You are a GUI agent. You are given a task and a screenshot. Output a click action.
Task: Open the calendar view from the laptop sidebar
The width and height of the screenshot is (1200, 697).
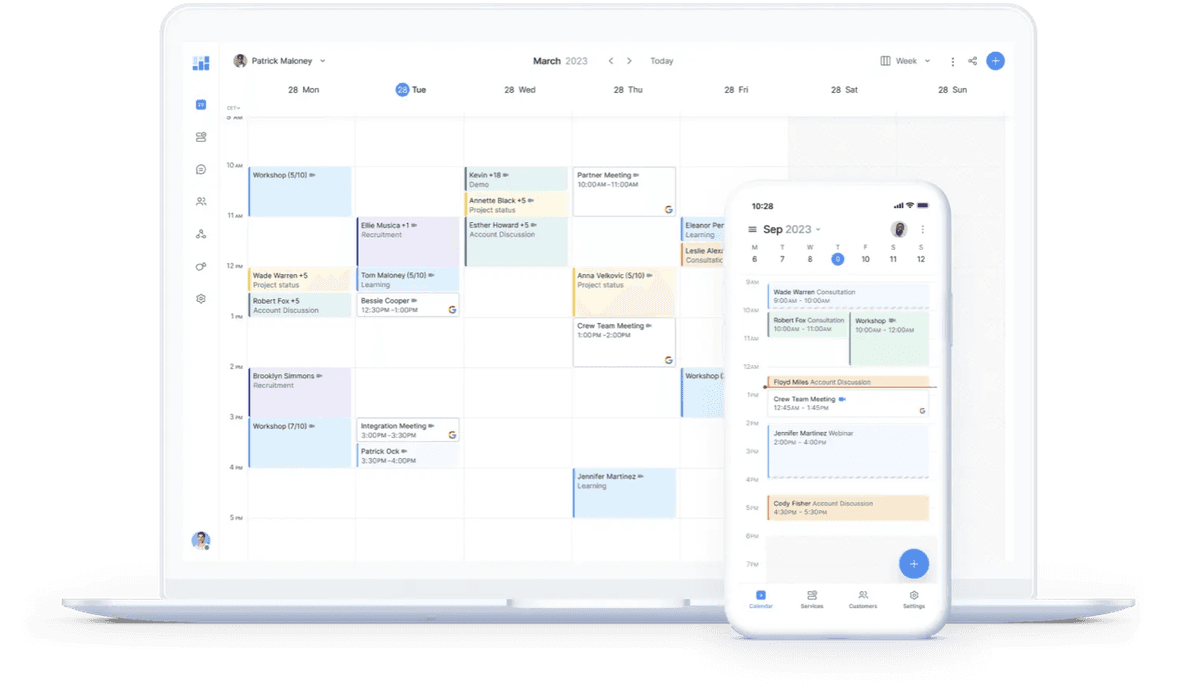pos(201,104)
